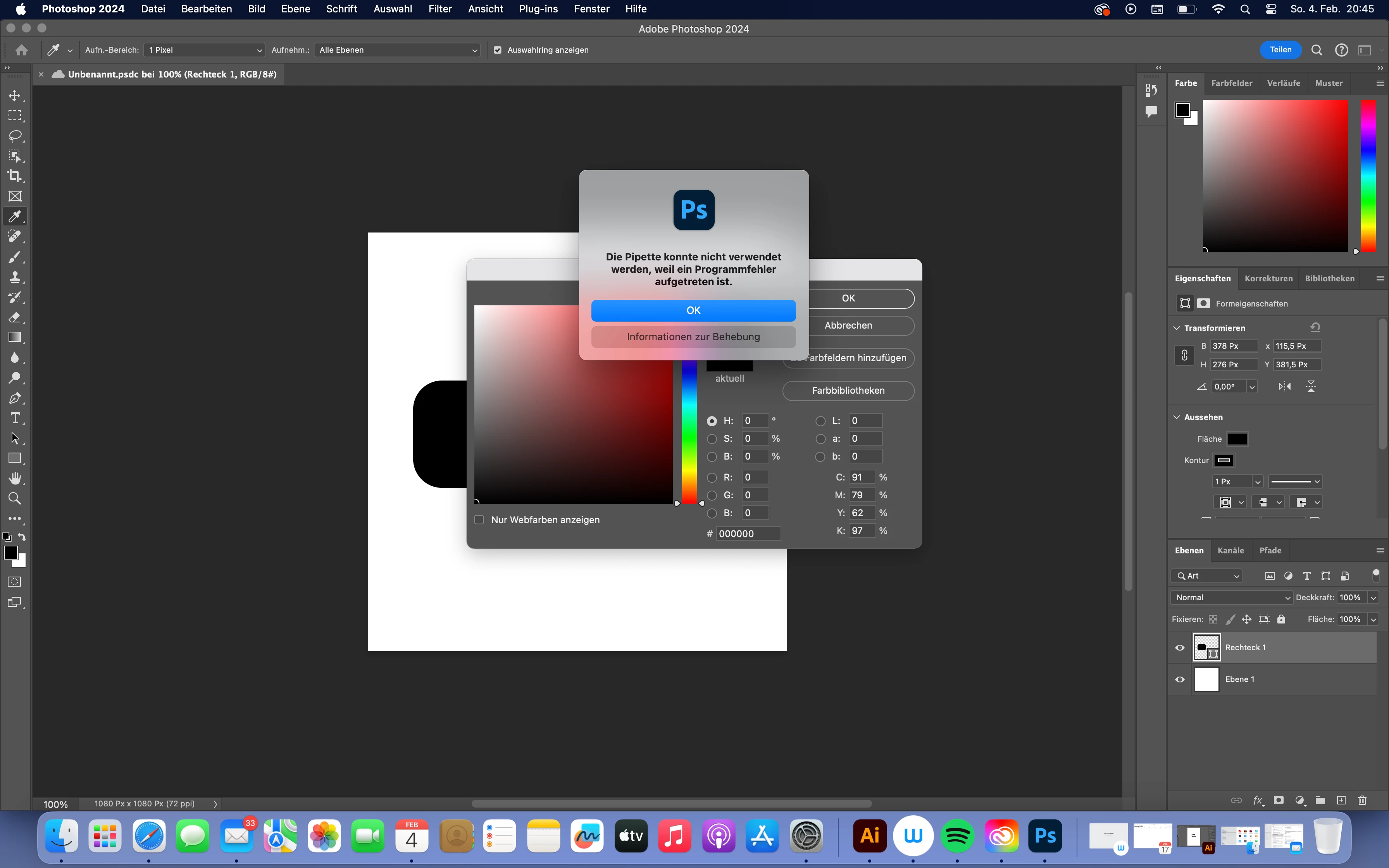The image size is (1389, 868).
Task: Select the horizontal Type tool
Action: pos(15,418)
